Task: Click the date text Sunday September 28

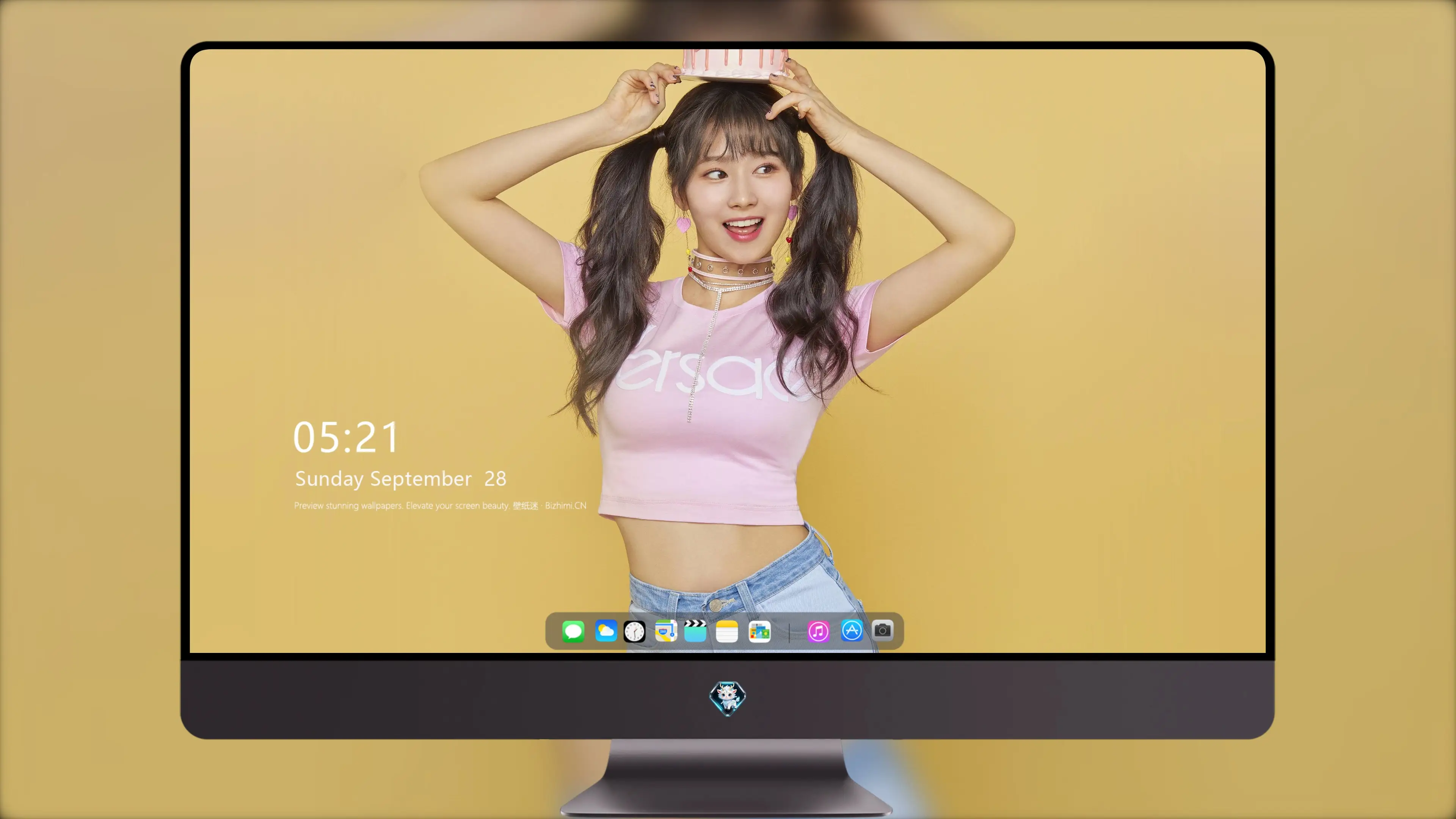Action: (401, 479)
